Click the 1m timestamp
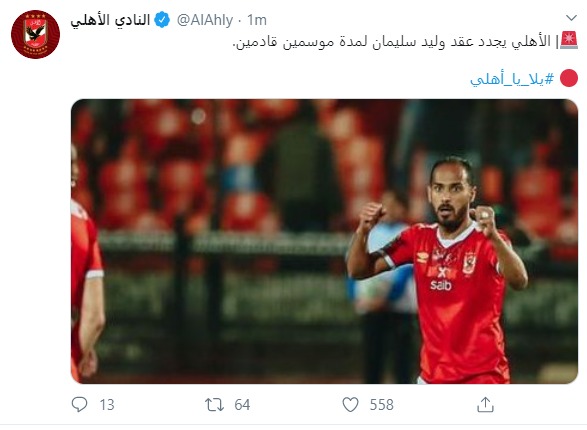This screenshot has width=587, height=430. point(257,20)
